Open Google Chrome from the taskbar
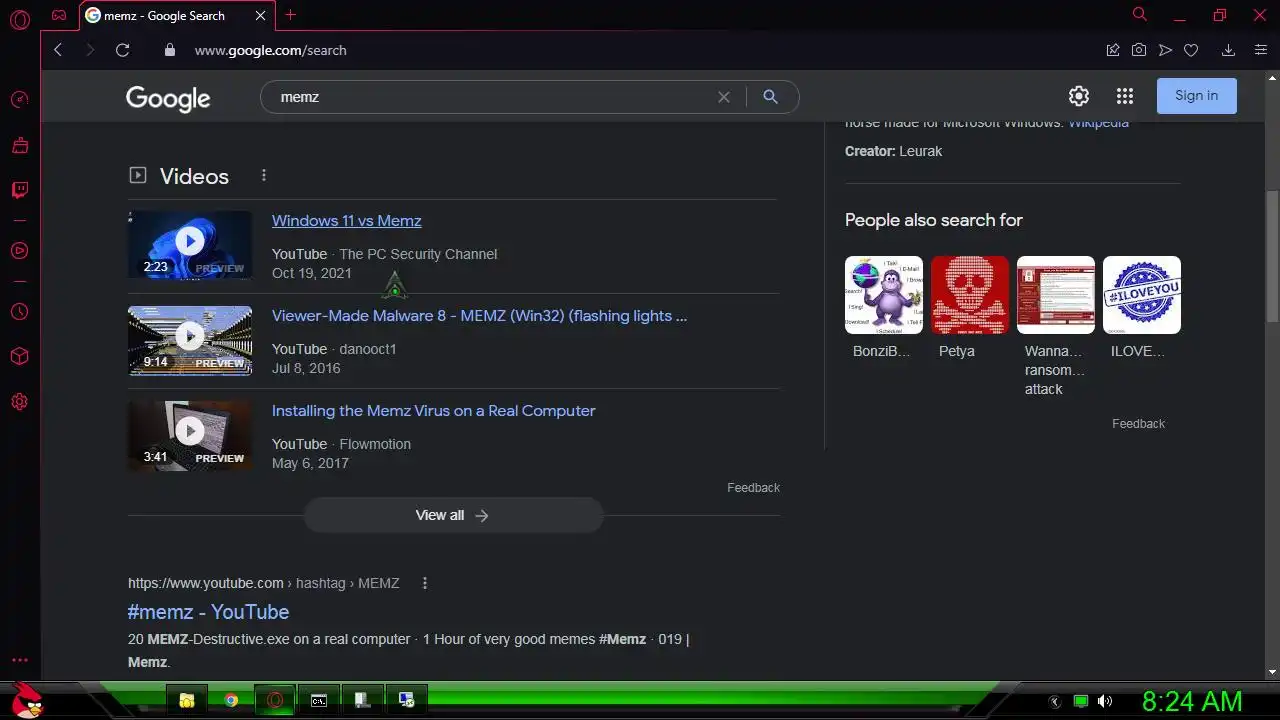 pyautogui.click(x=231, y=700)
